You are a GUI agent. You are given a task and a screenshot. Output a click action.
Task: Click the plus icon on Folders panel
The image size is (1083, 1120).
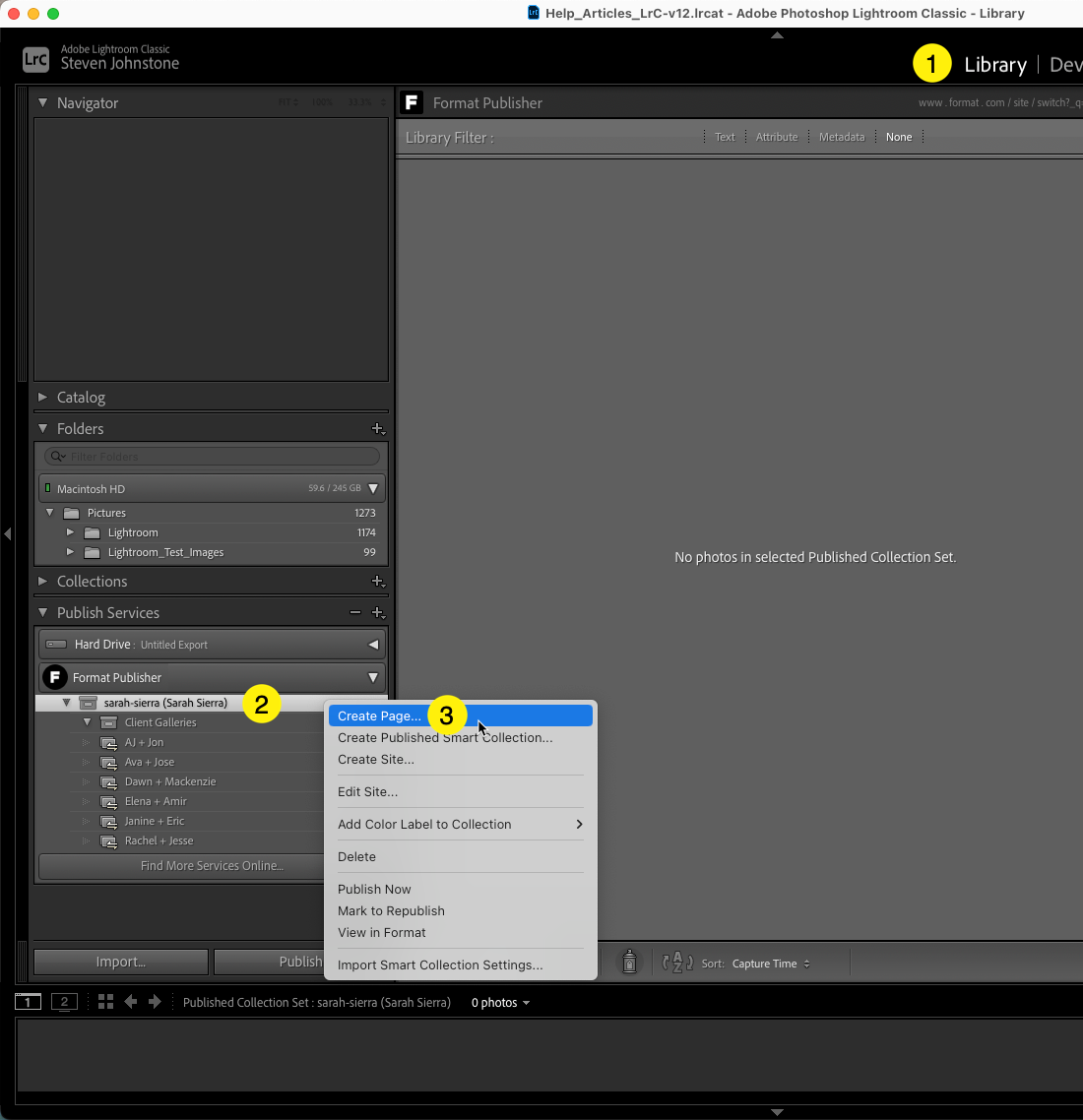(x=377, y=429)
